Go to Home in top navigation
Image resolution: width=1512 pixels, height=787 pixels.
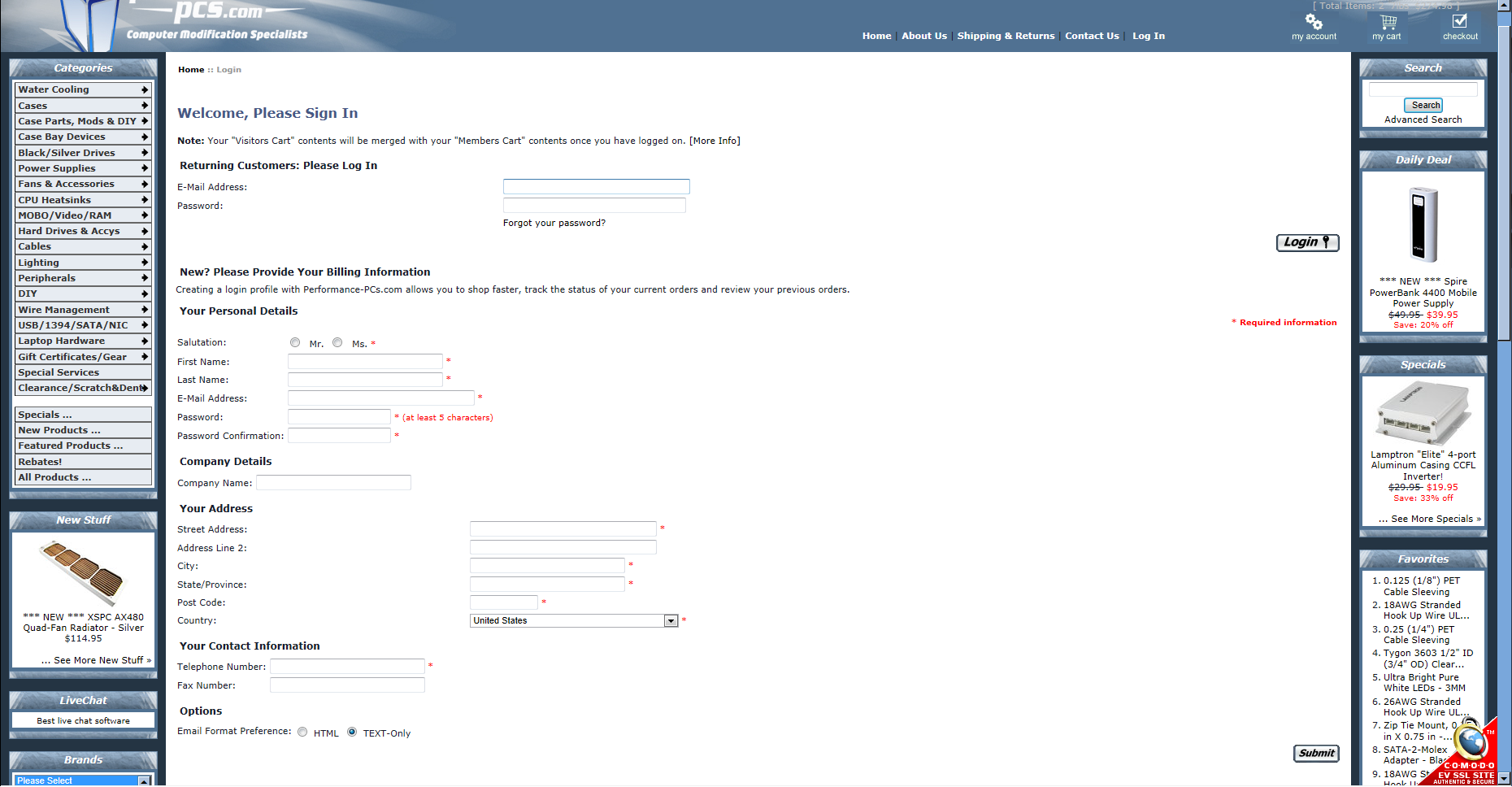click(876, 36)
